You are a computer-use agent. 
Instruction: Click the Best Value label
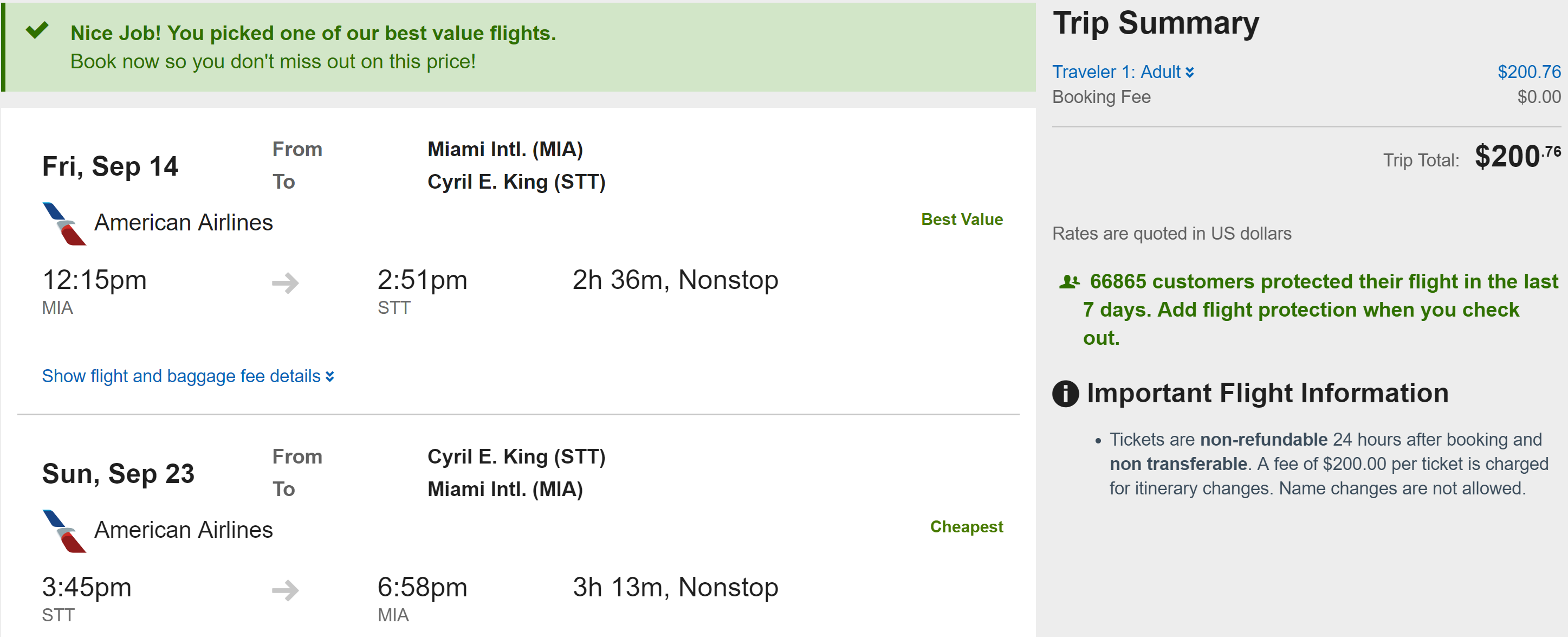(961, 220)
